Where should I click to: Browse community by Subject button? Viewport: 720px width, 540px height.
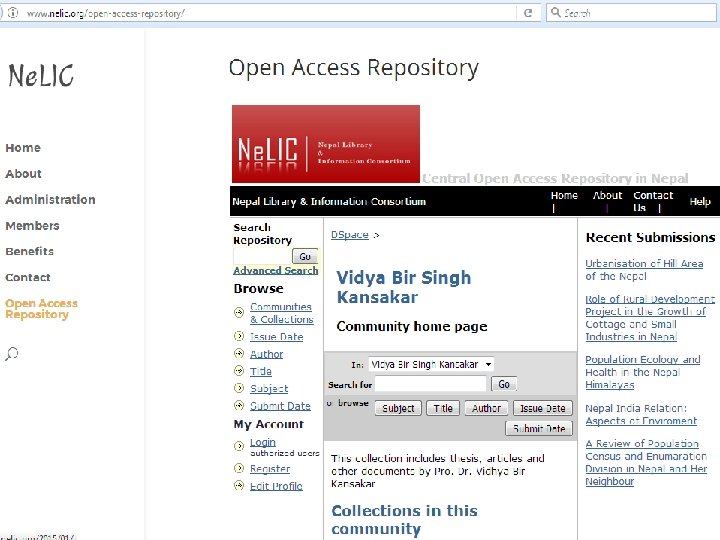[x=398, y=408]
